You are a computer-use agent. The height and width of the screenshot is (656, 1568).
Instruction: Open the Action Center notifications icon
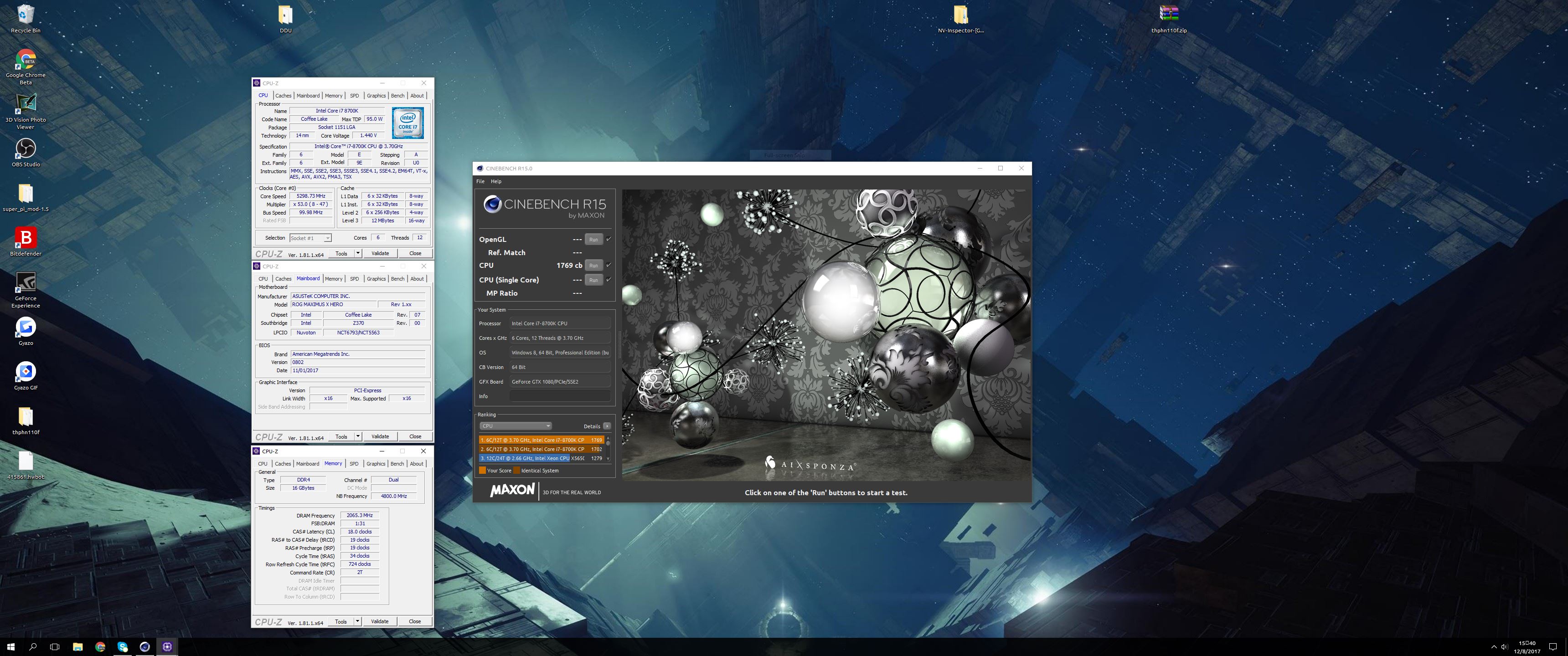1553,647
